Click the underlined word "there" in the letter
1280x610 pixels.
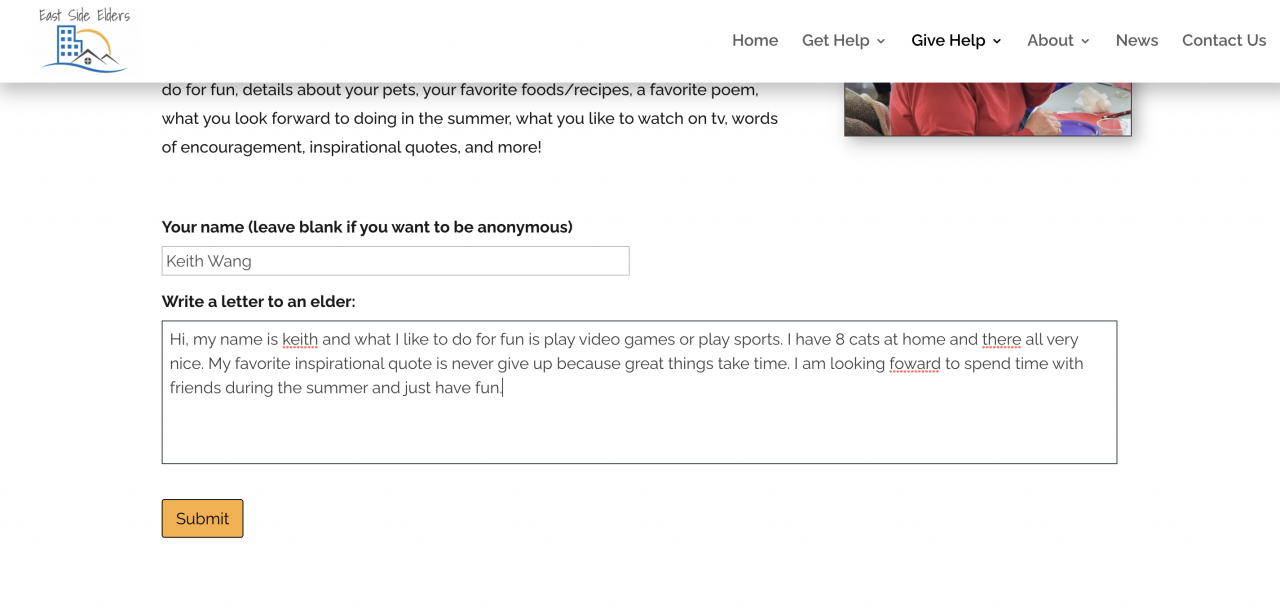coord(1001,340)
